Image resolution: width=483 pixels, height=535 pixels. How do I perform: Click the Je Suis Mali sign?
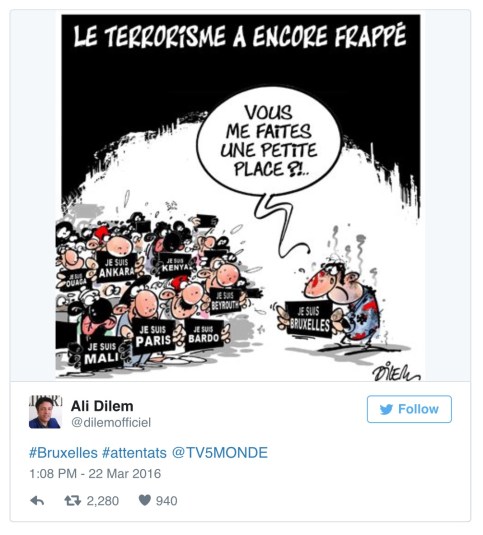(x=101, y=353)
